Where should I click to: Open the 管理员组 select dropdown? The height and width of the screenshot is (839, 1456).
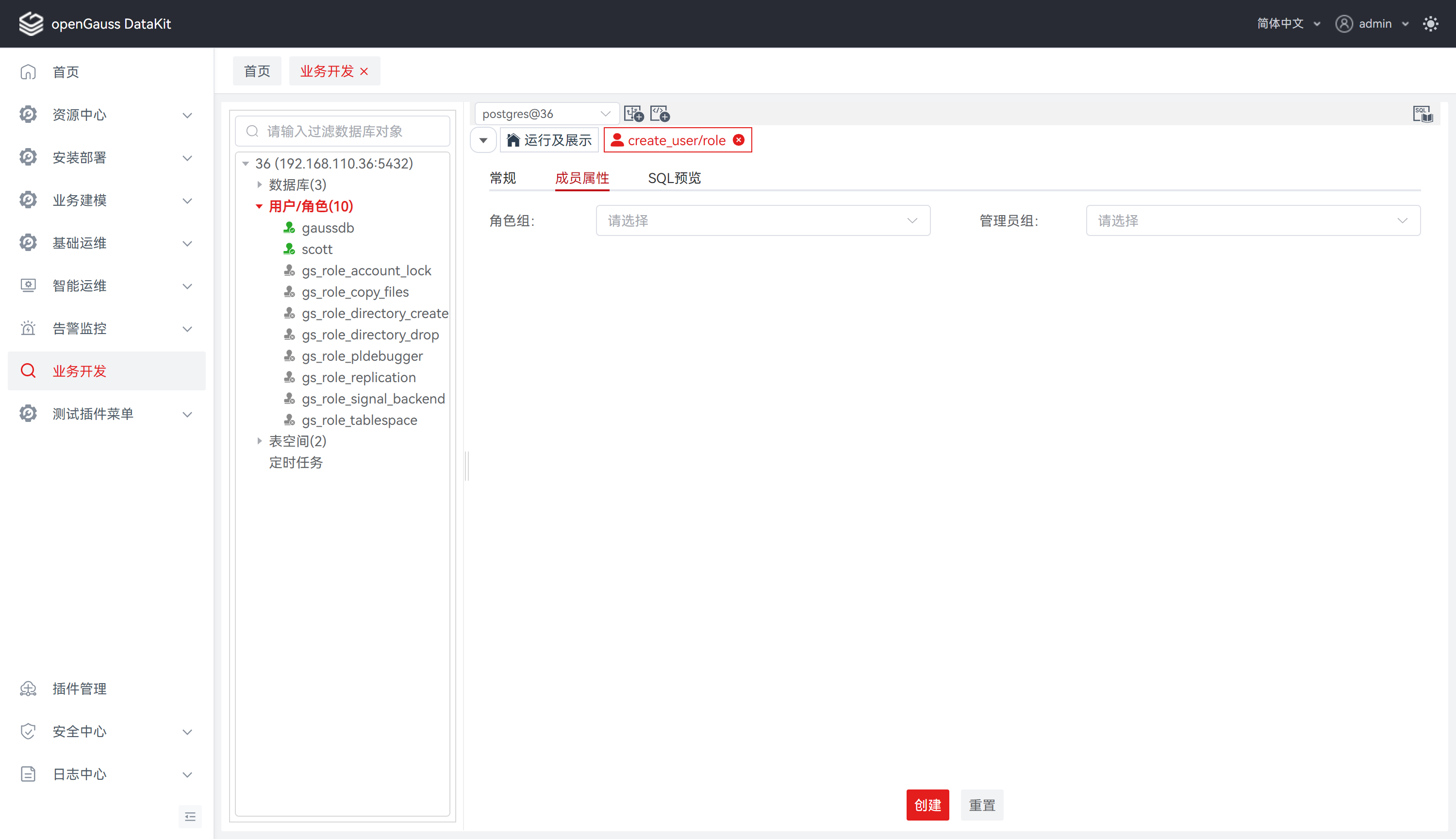coord(1253,221)
